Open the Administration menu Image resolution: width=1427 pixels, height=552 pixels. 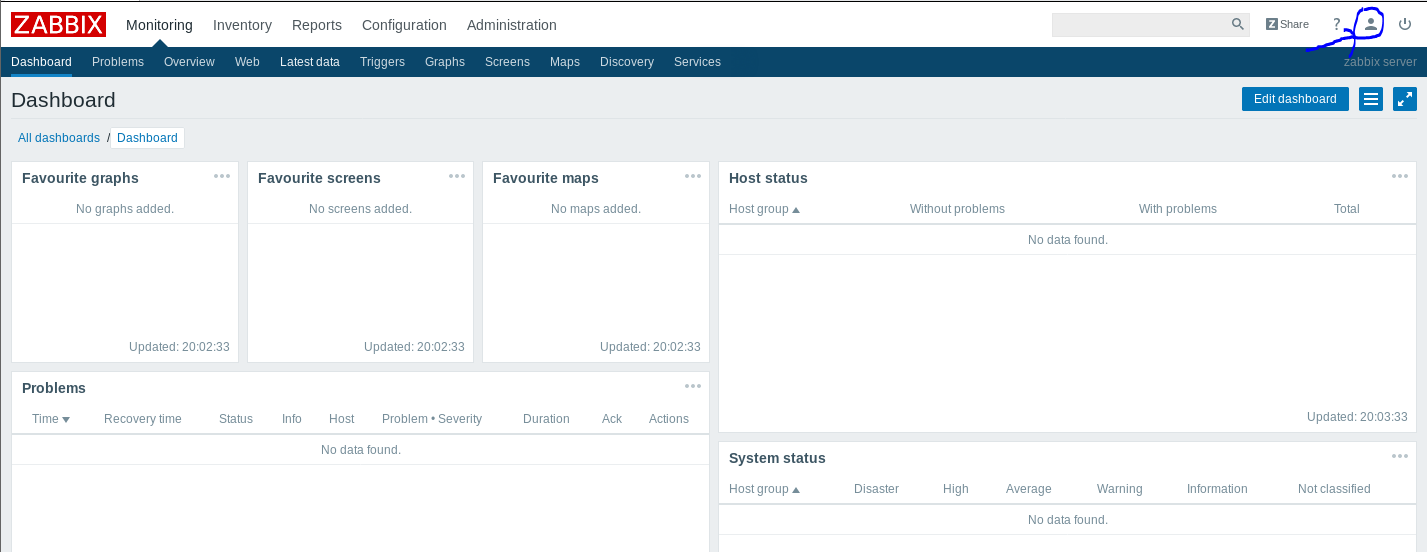512,25
